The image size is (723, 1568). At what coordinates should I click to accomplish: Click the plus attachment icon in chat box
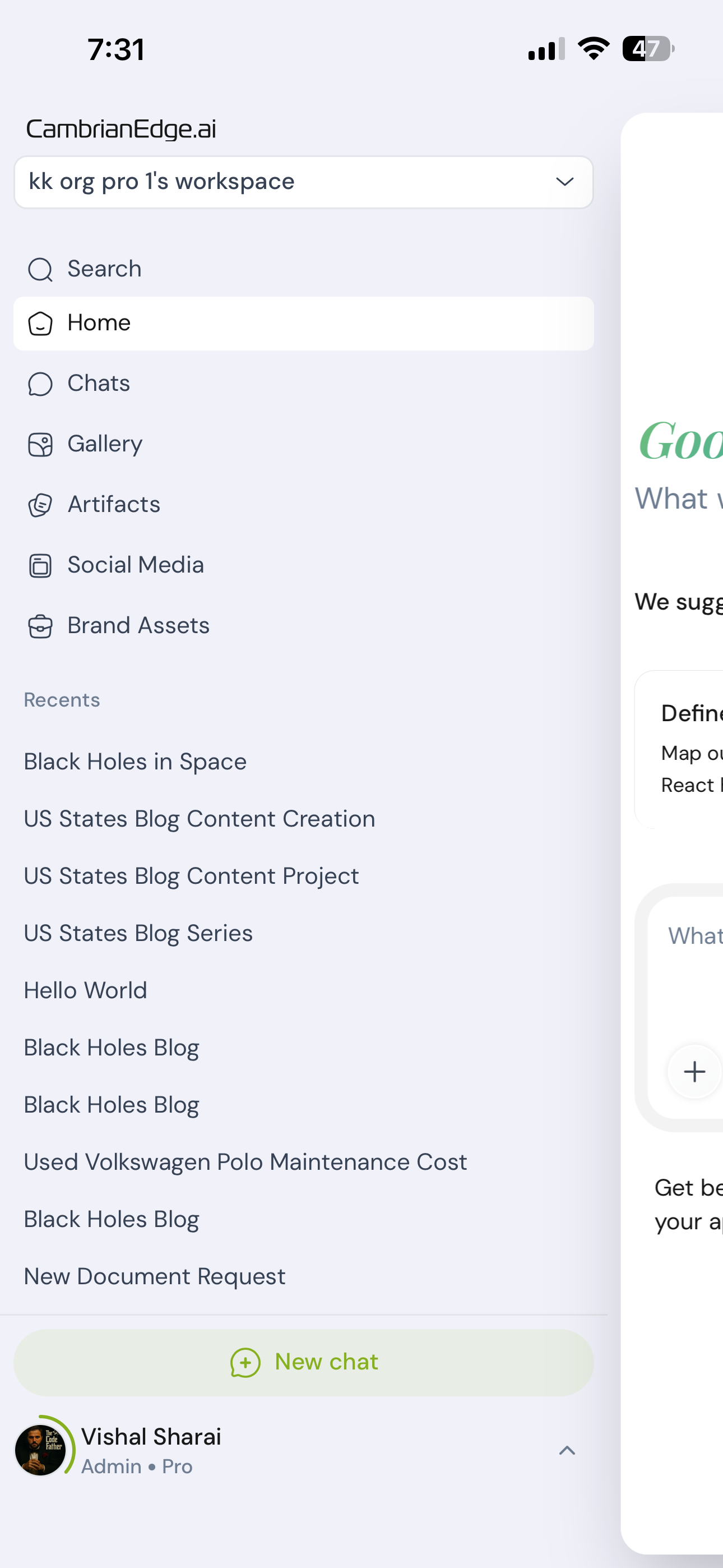pos(694,1071)
